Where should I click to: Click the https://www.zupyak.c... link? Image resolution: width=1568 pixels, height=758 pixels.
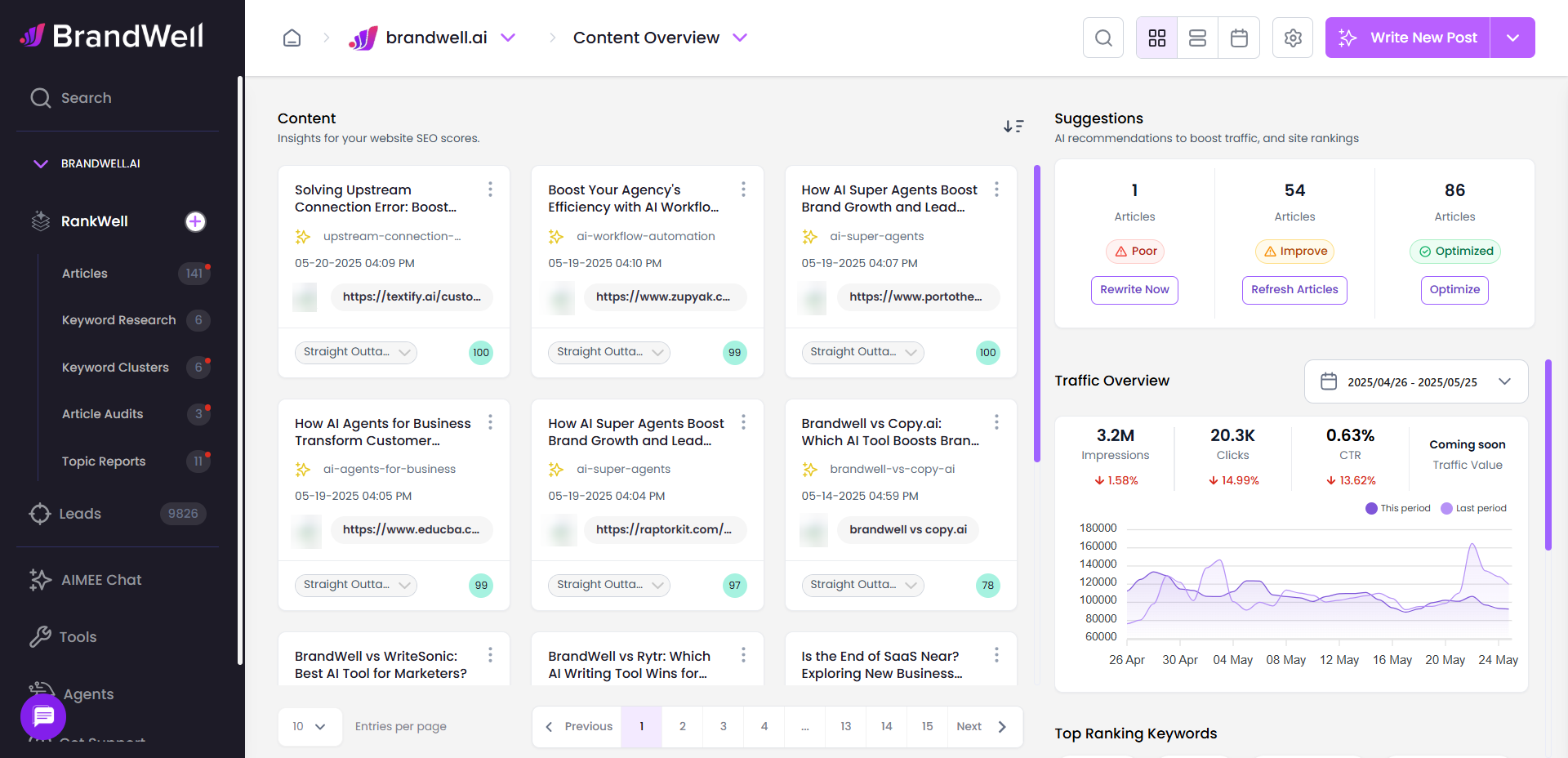pos(665,297)
